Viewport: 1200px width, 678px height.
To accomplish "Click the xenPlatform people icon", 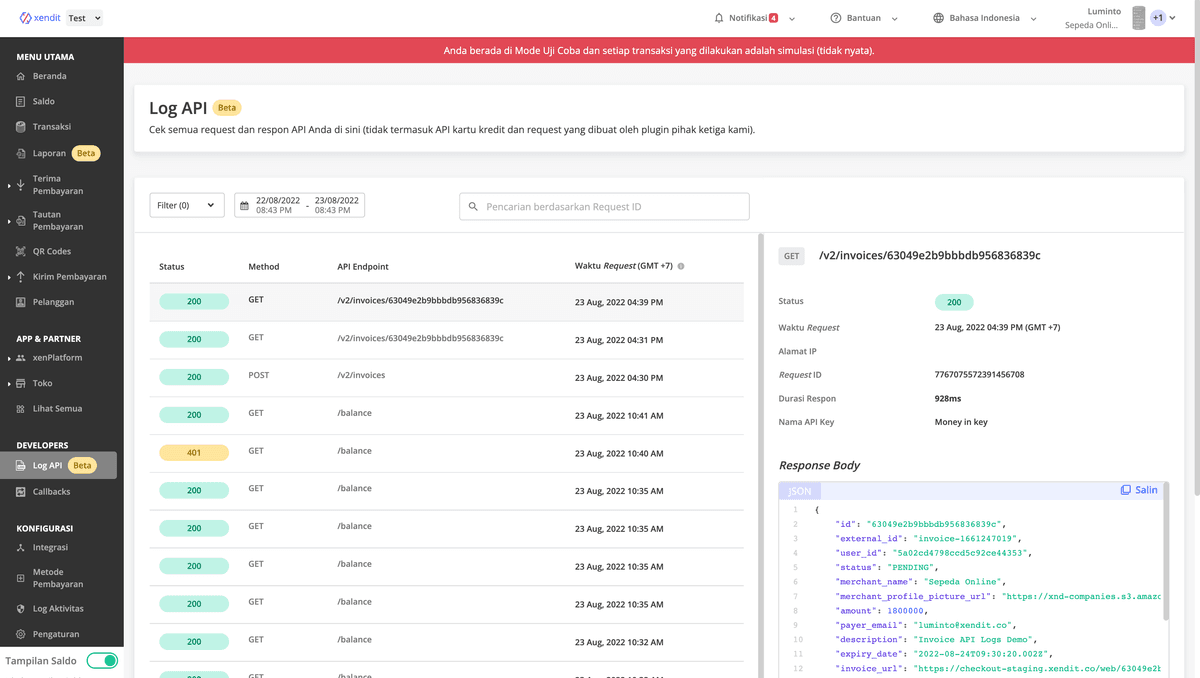I will 21,358.
